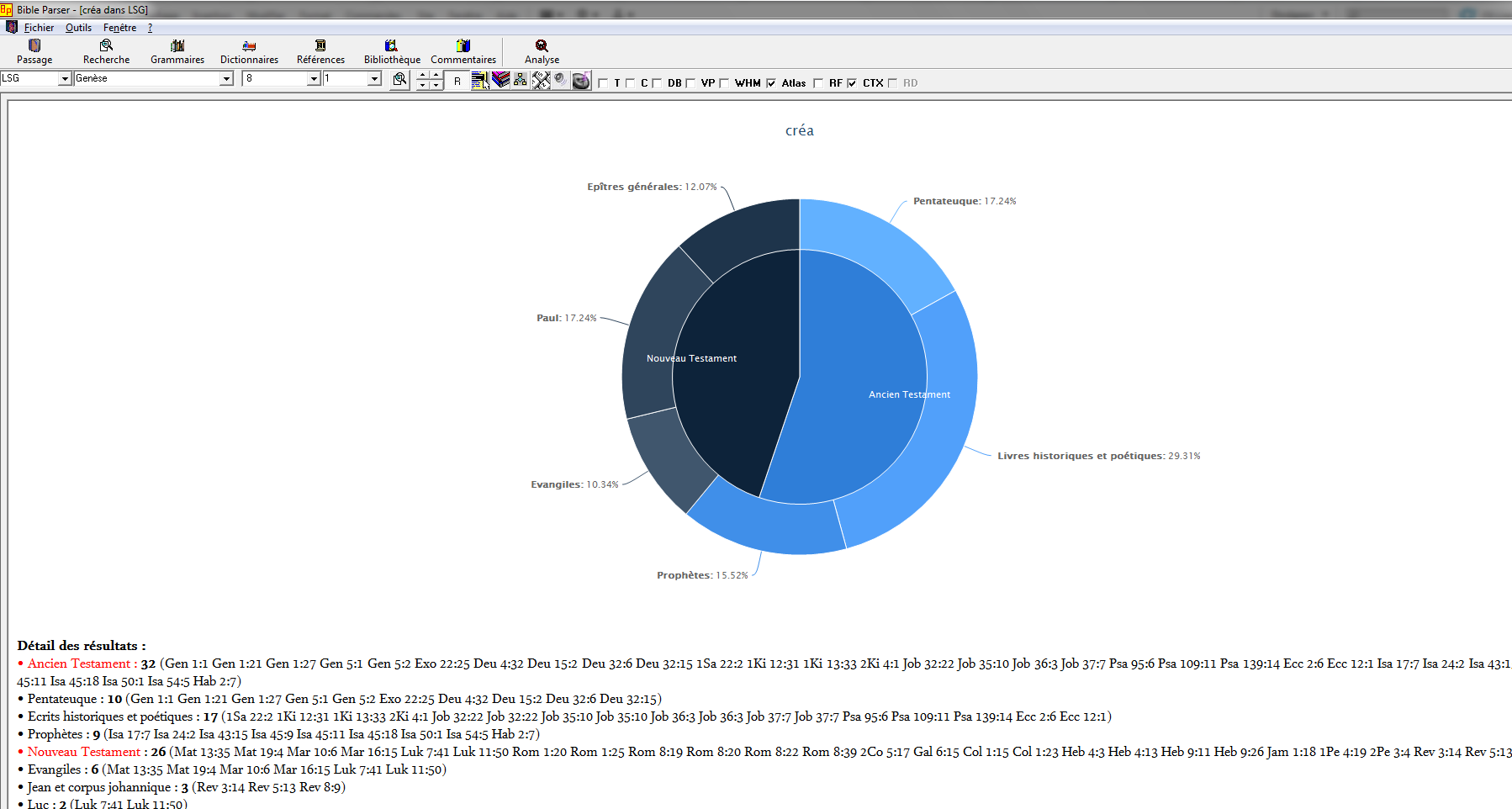The image size is (1512, 809).
Task: Click 'Rev 8:9' in Jean et corpus johannique row
Action: (x=320, y=787)
